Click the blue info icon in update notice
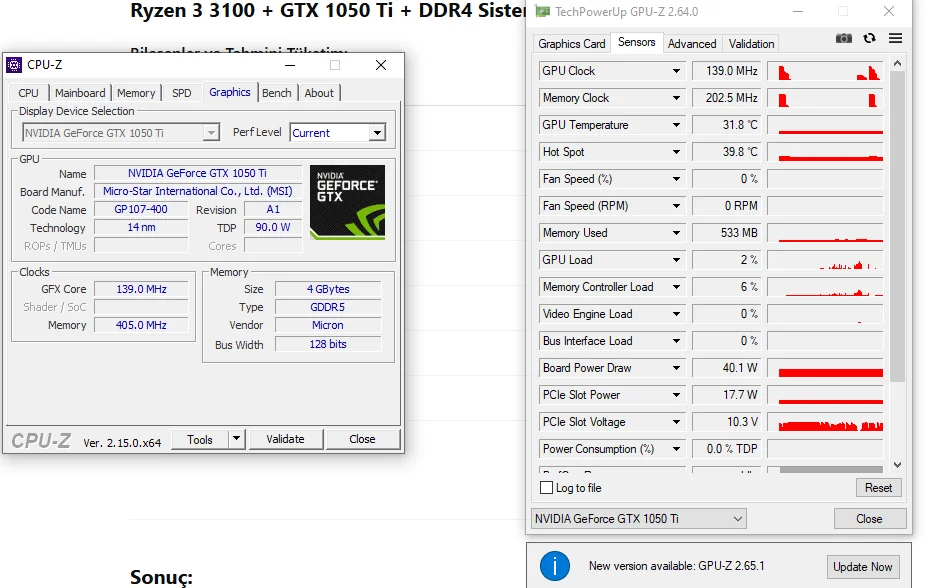This screenshot has height=588, width=934. (555, 566)
